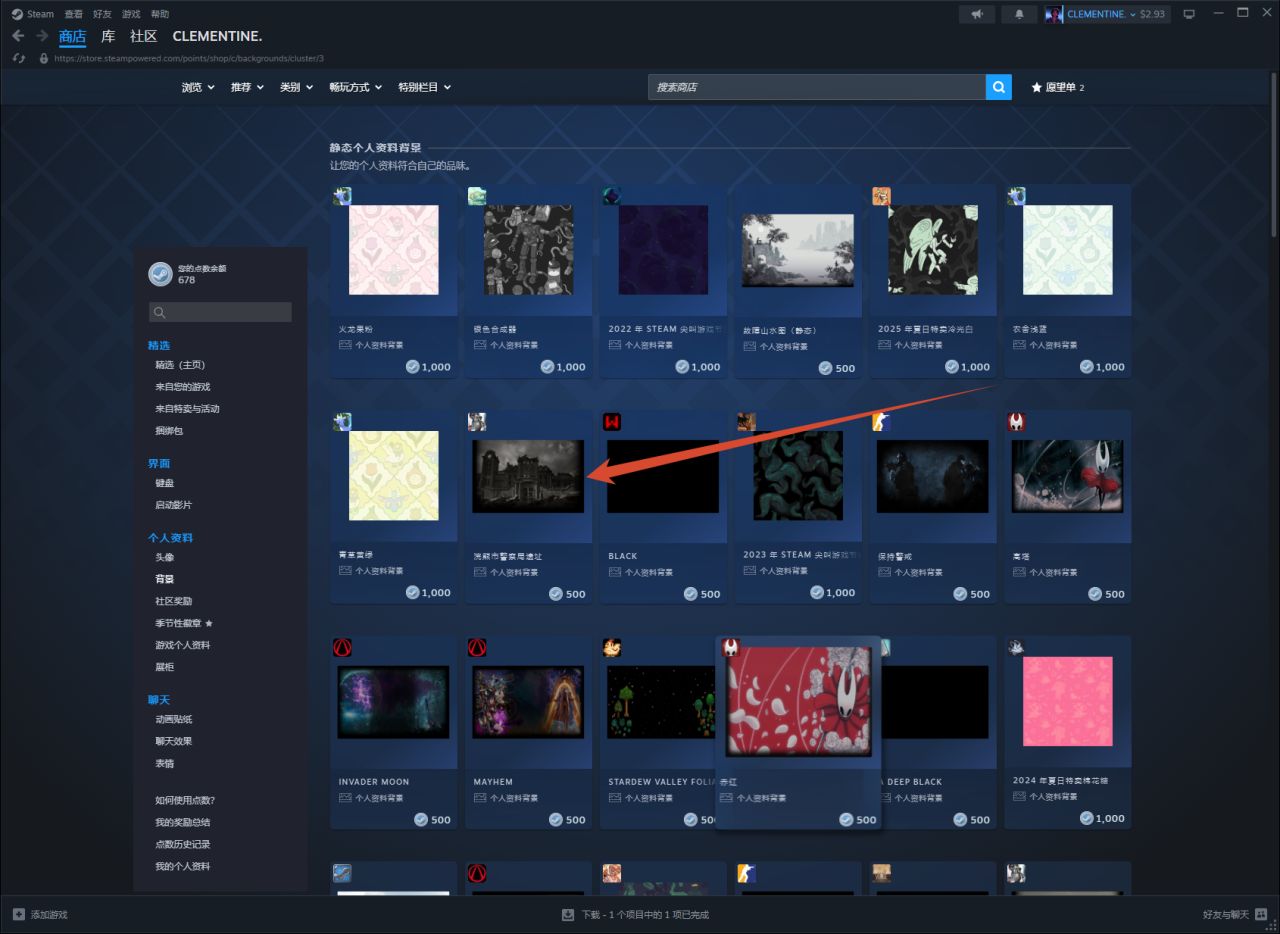Open 来自您的游戏 in the sidebar
This screenshot has height=934, width=1280.
pos(183,387)
